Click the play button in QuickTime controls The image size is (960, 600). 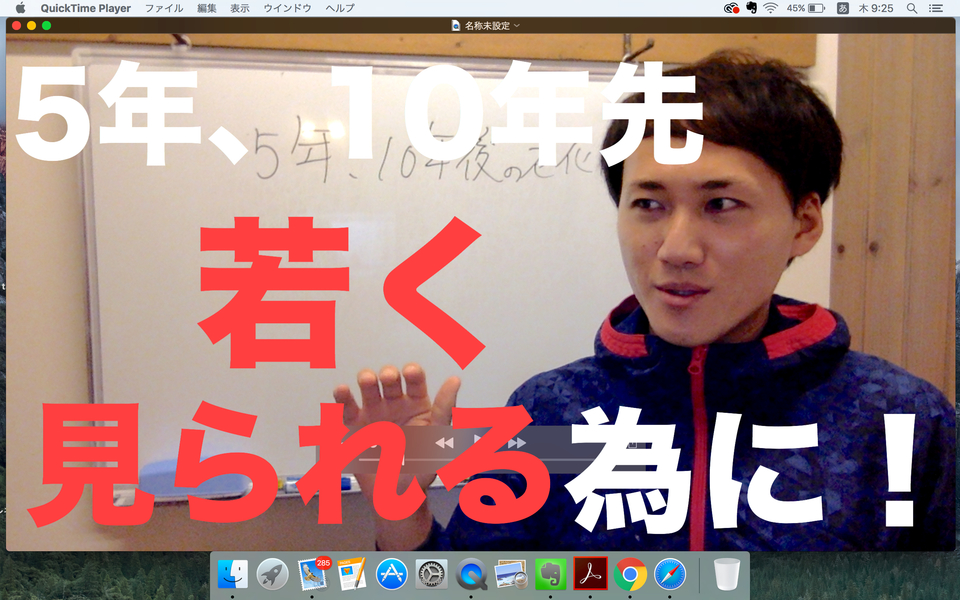[479, 441]
